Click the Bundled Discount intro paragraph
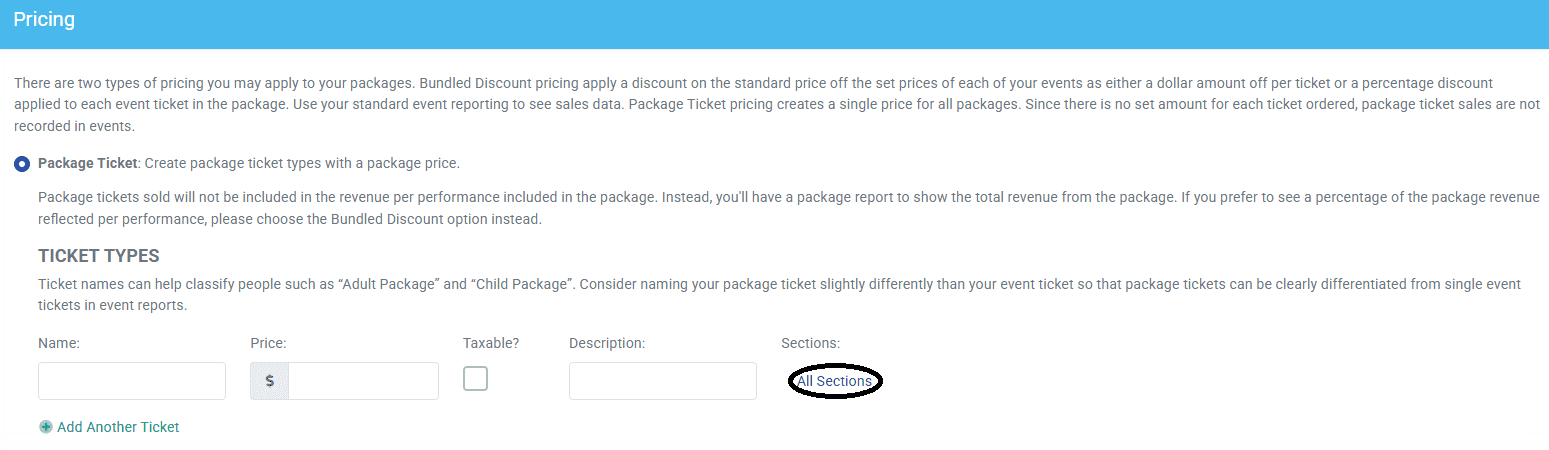 [x=776, y=105]
